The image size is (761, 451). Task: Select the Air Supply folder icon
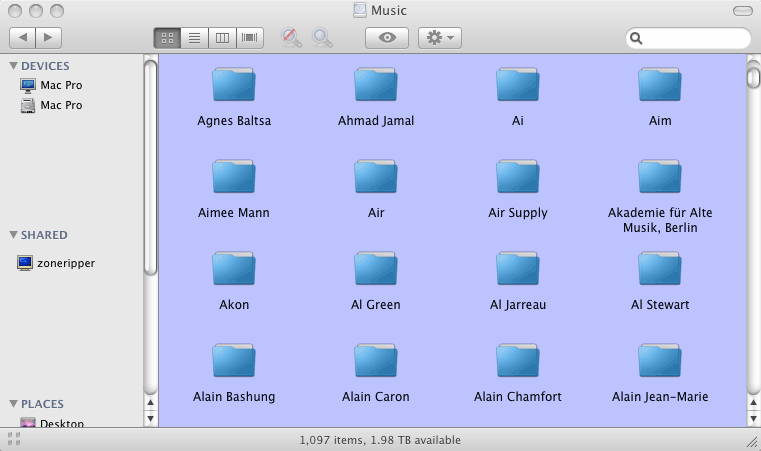click(x=518, y=177)
